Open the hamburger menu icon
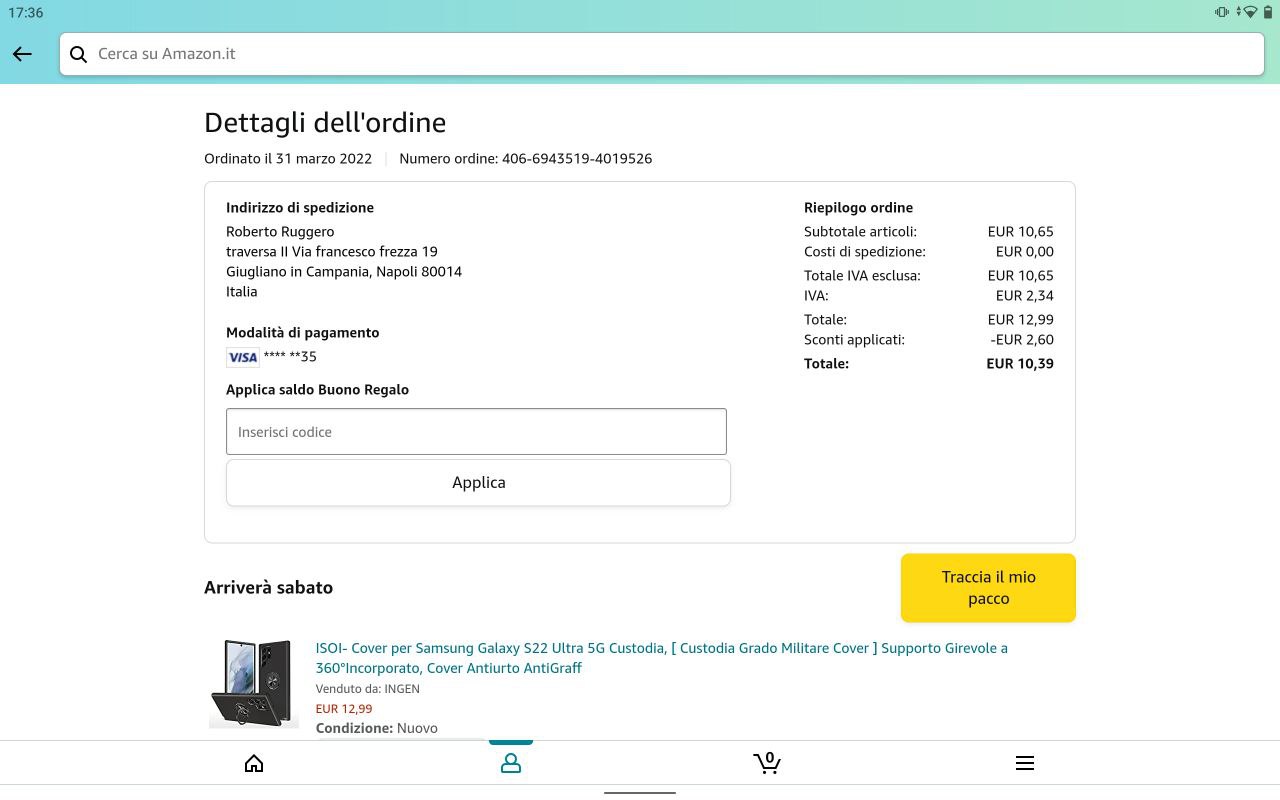 (1024, 764)
